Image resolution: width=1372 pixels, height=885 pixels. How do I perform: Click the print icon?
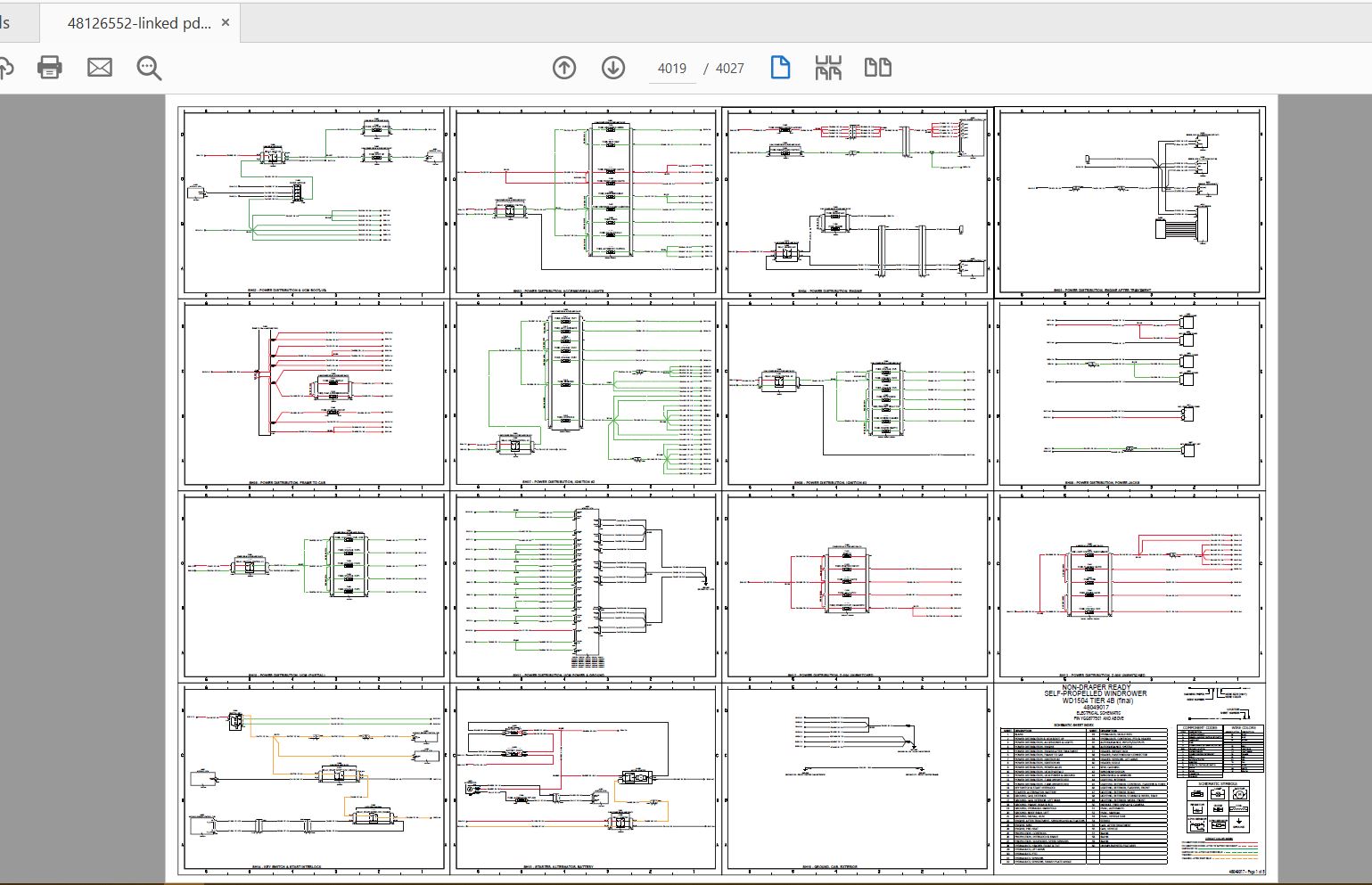[x=50, y=68]
